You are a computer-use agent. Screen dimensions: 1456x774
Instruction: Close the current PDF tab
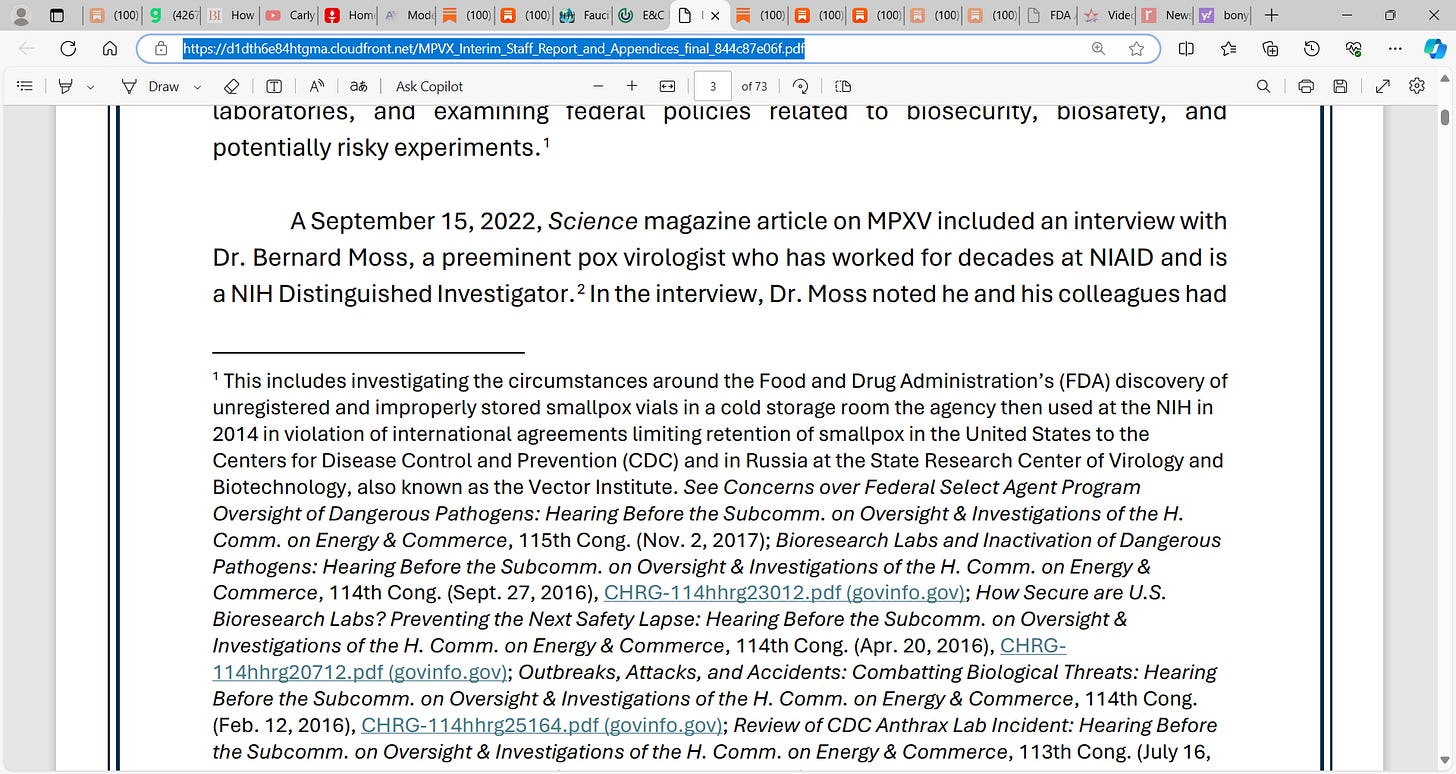(x=714, y=16)
